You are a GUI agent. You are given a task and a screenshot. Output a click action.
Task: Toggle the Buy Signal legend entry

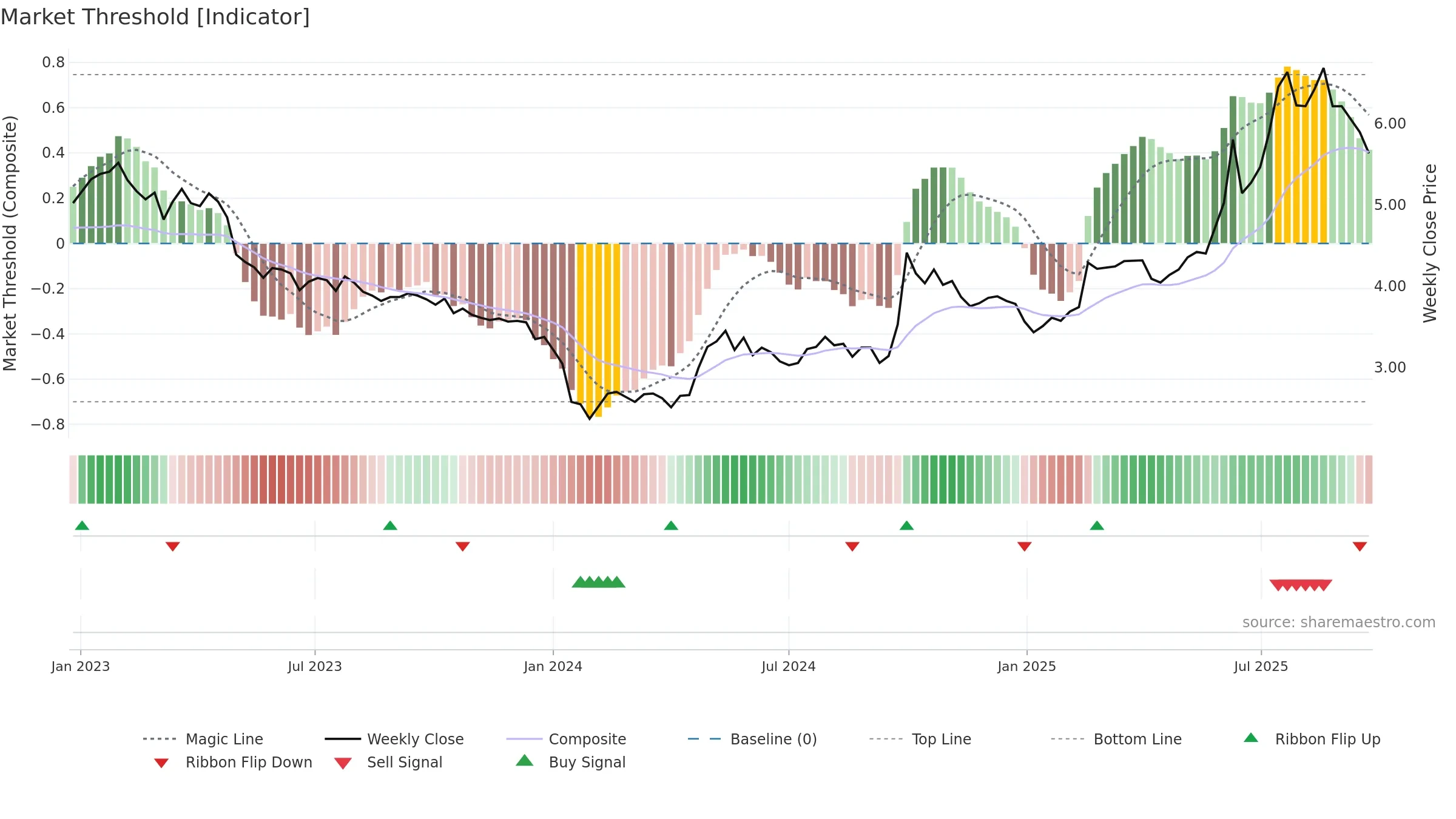coord(570,762)
